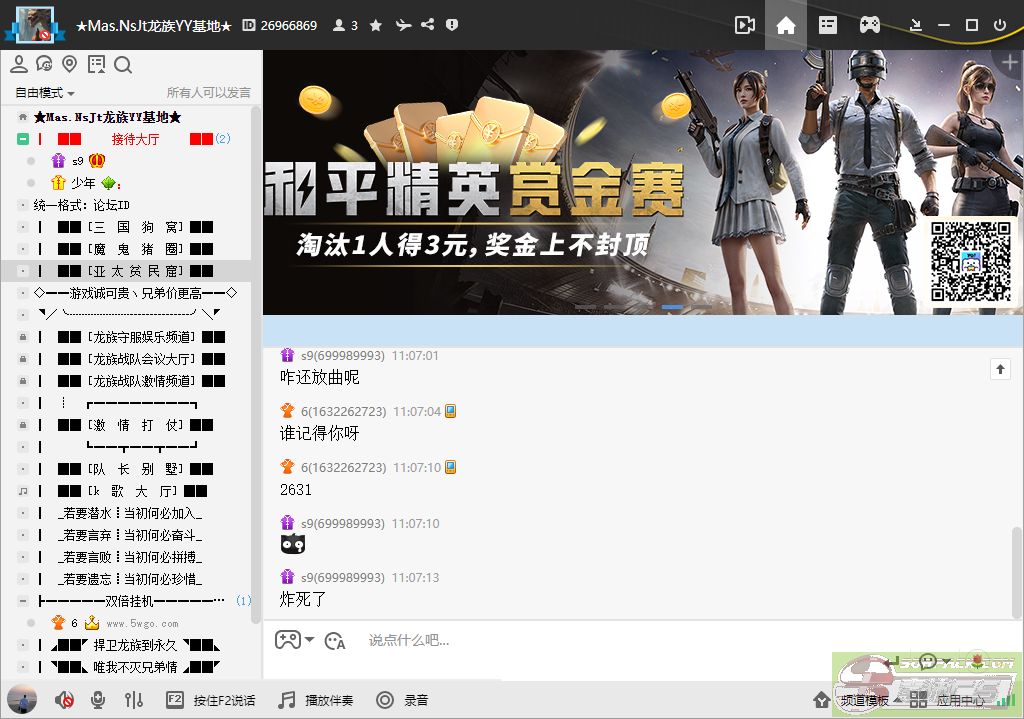Open the 频道模板 menu
This screenshot has width=1024, height=719.
[x=857, y=700]
